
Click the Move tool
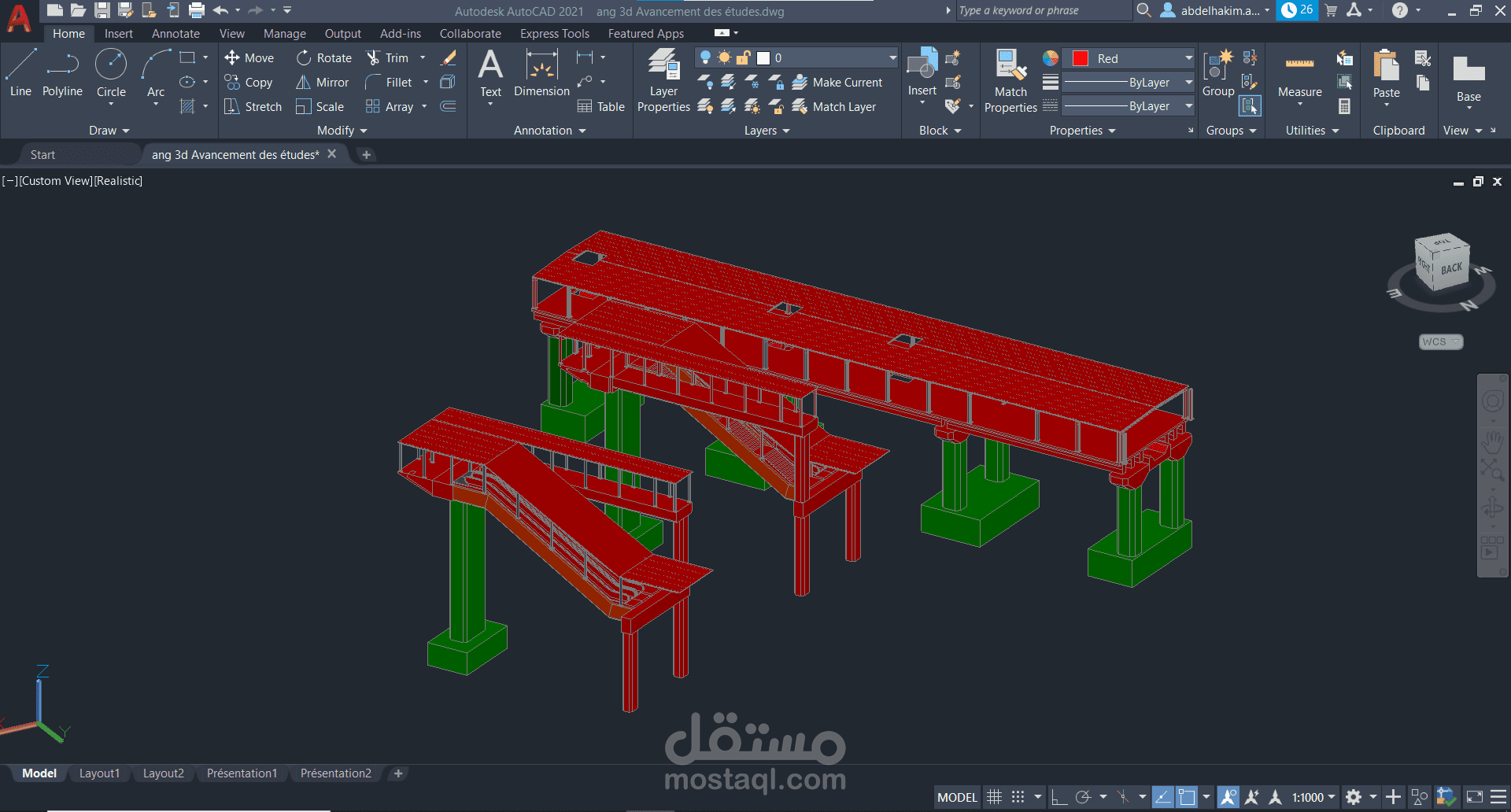(x=249, y=57)
